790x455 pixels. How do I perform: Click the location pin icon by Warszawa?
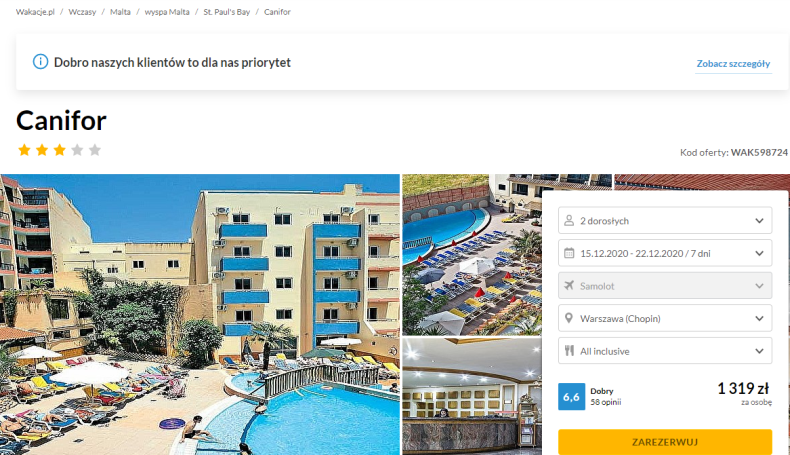[569, 318]
